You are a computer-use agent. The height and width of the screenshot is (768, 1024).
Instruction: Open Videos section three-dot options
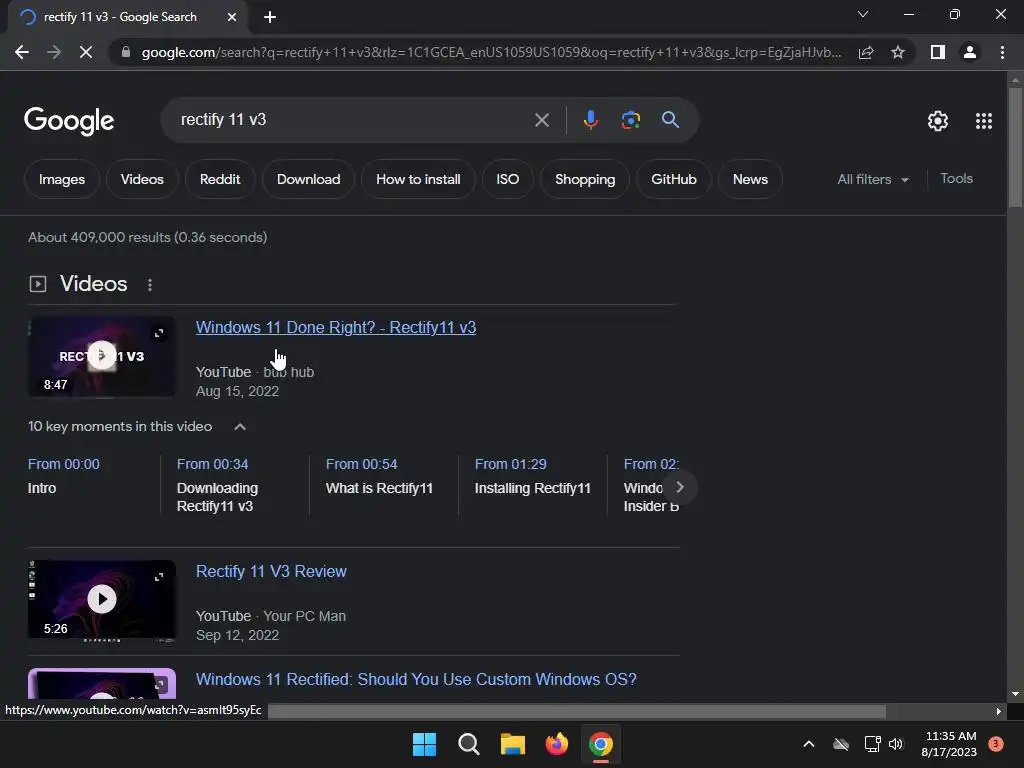(150, 285)
